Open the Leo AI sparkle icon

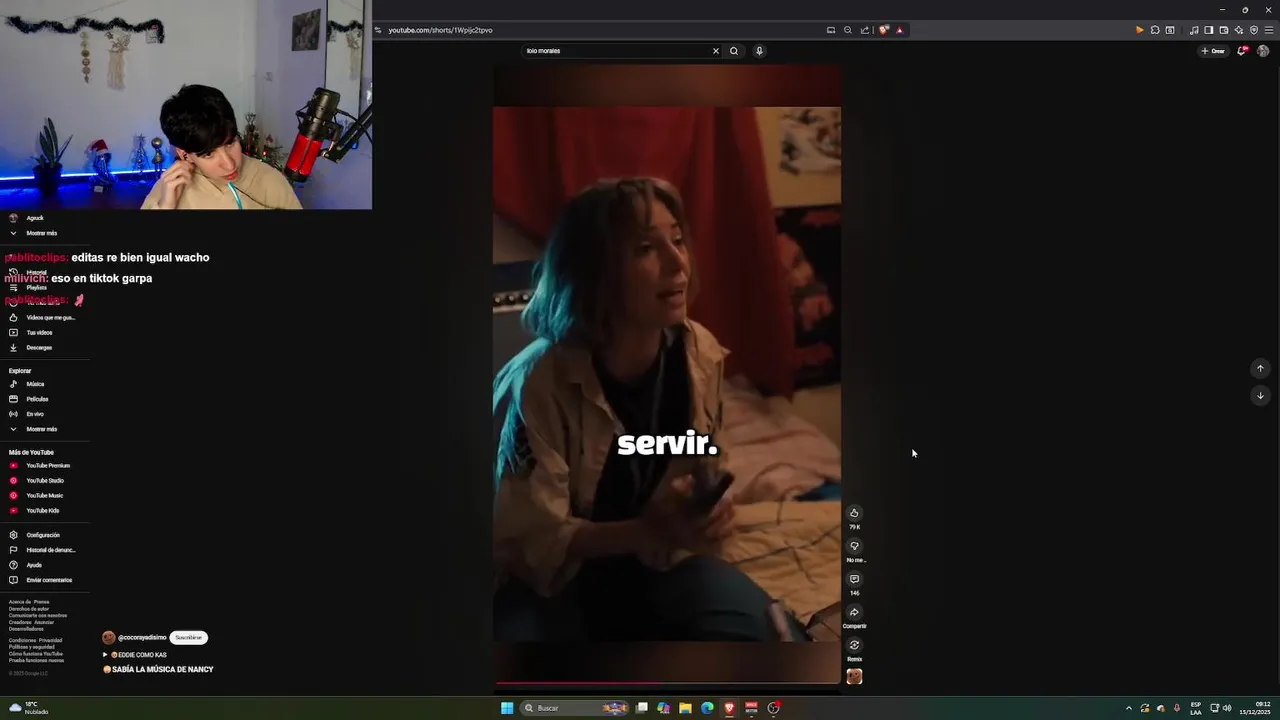pyautogui.click(x=1239, y=30)
